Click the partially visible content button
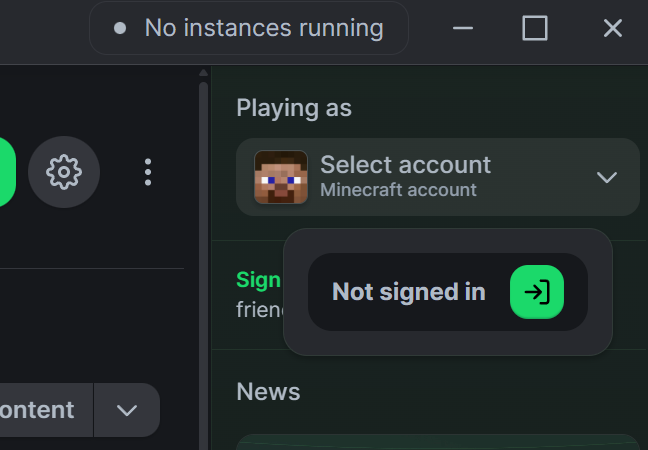Image resolution: width=648 pixels, height=450 pixels. point(42,410)
